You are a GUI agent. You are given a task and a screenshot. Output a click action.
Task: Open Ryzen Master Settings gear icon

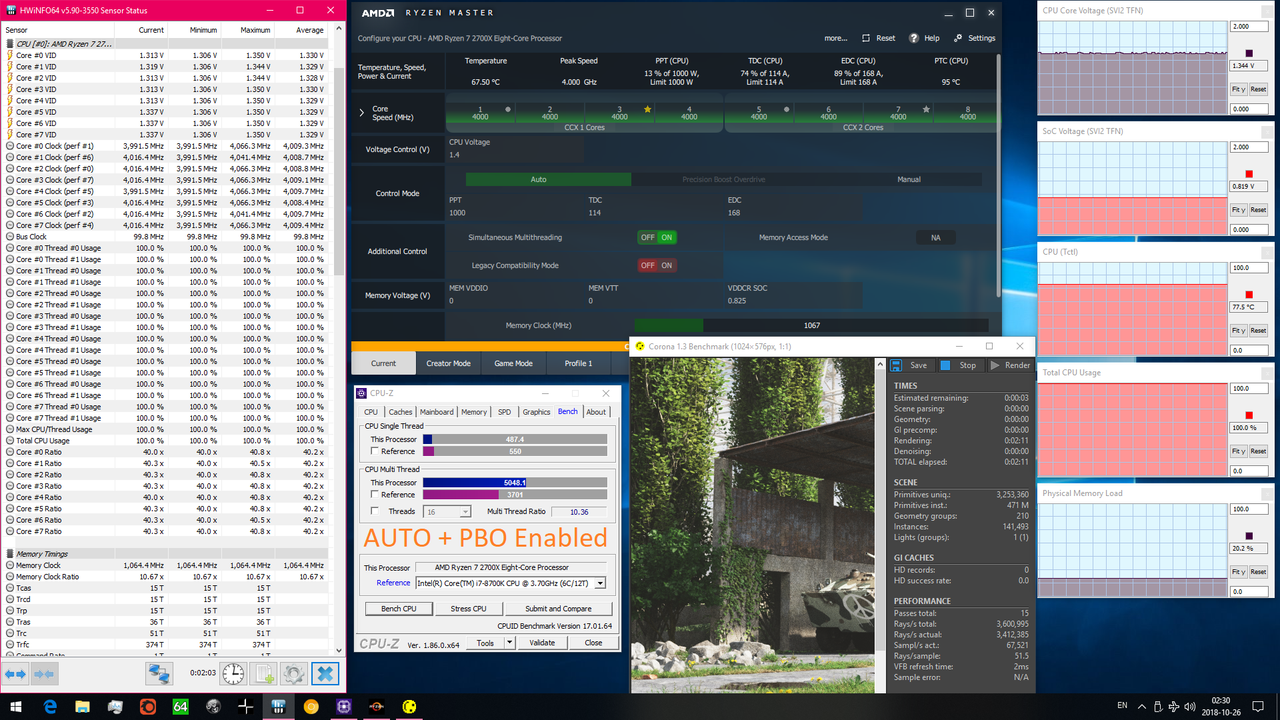[x=958, y=38]
